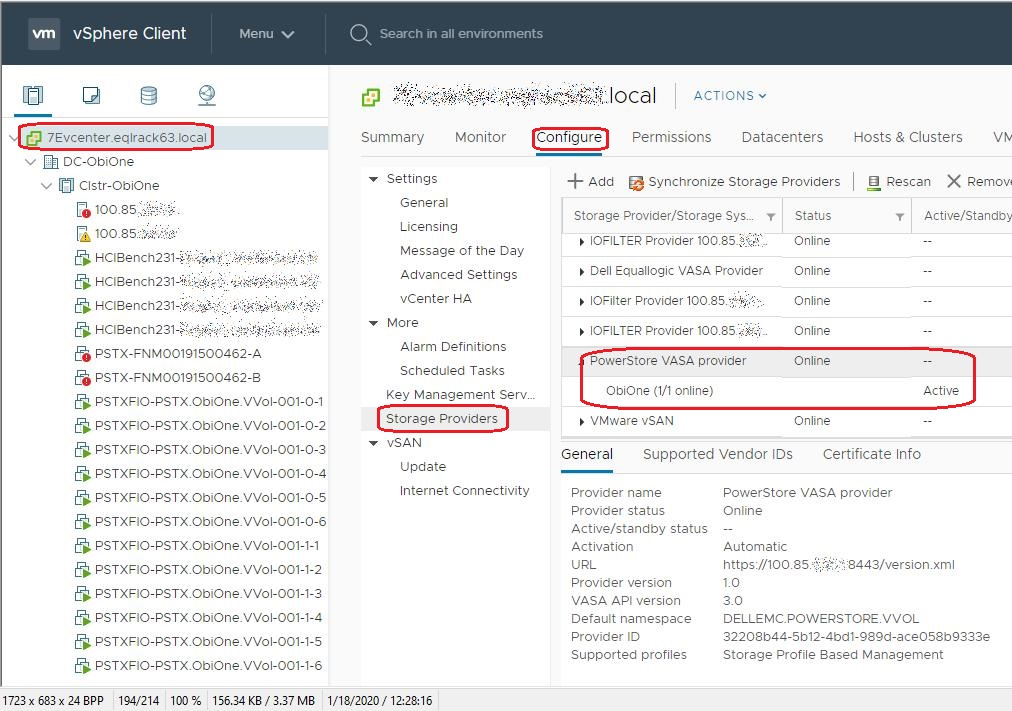Click the Clstr-ObiOne cluster icon
The width and height of the screenshot is (1012, 711).
point(66,186)
